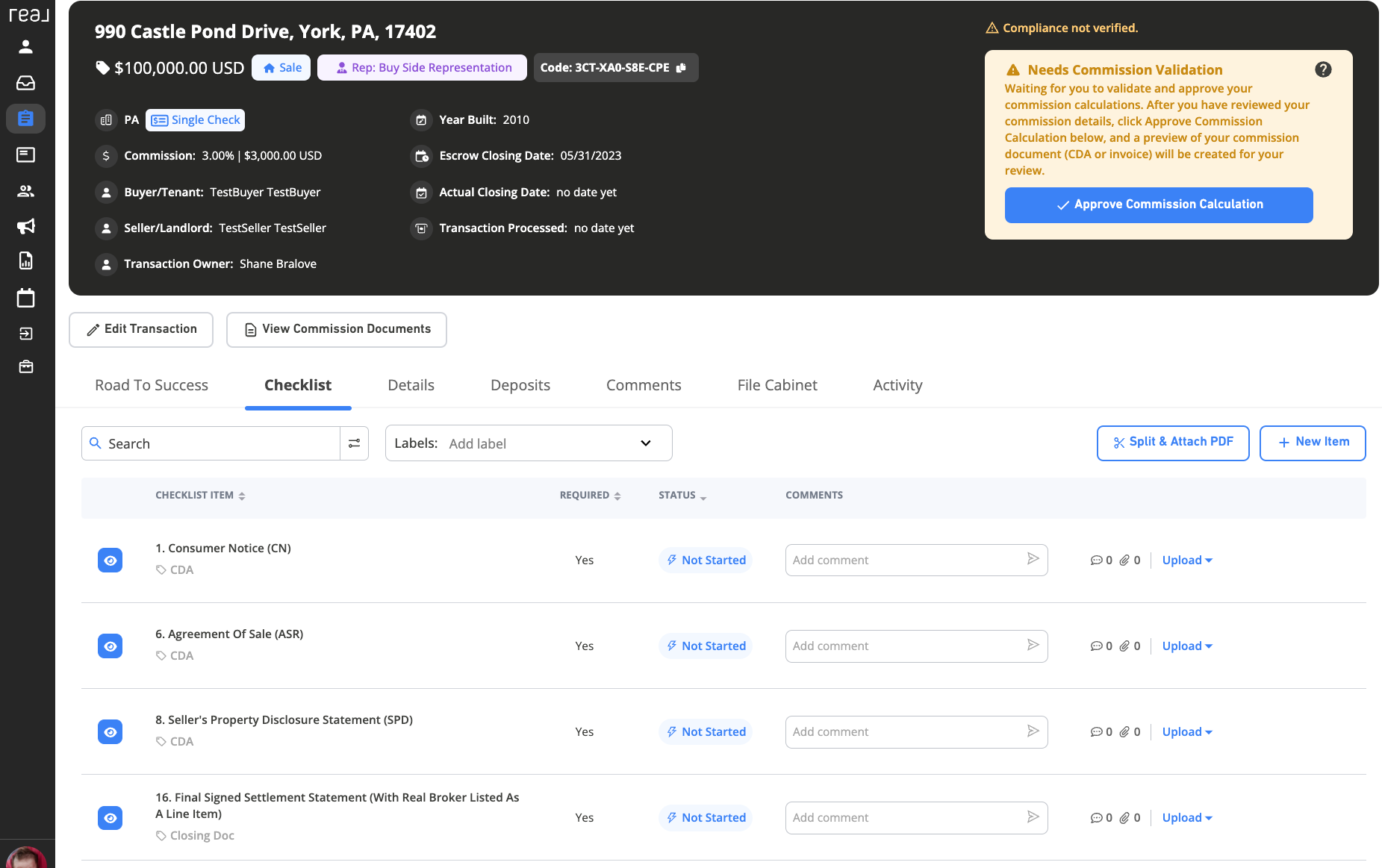Click the checklist Search field
This screenshot has height=868, width=1382.
(211, 443)
